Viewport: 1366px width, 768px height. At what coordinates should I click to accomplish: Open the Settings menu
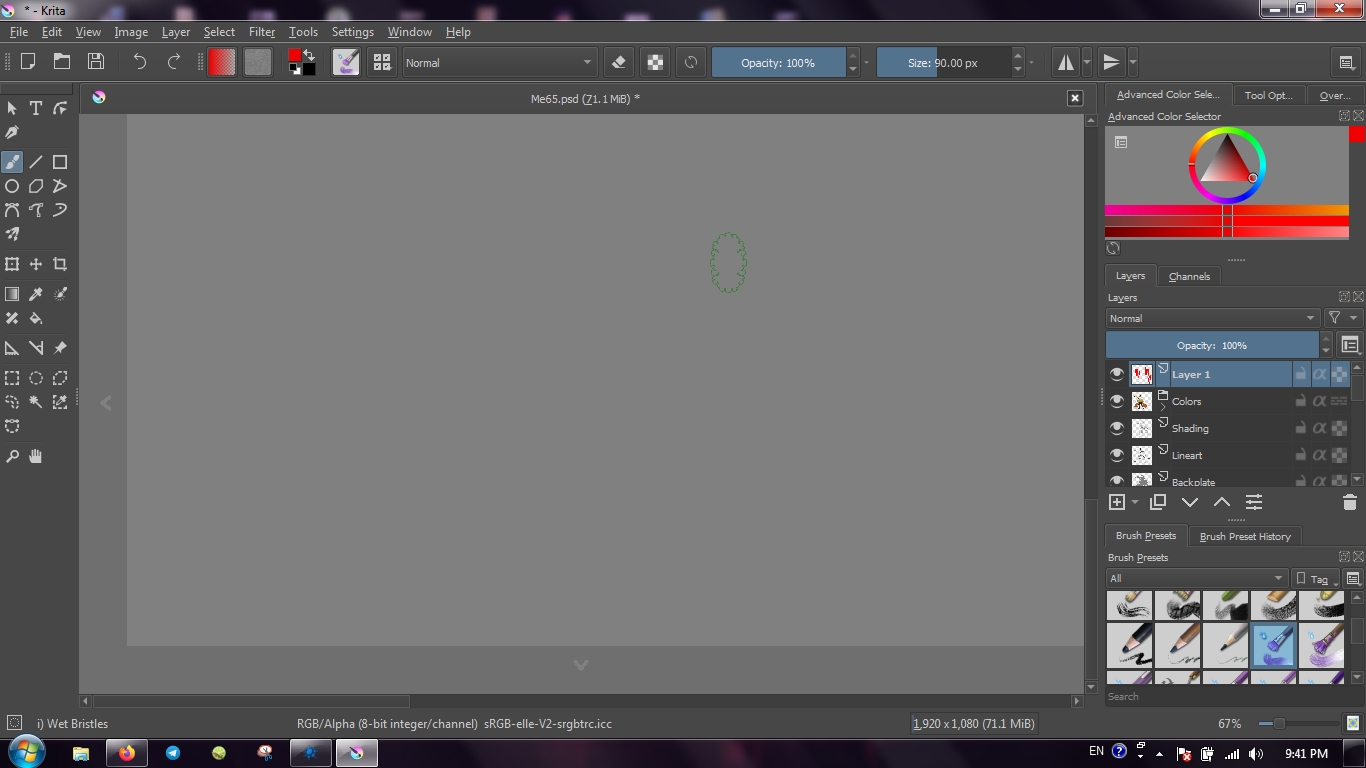tap(352, 32)
